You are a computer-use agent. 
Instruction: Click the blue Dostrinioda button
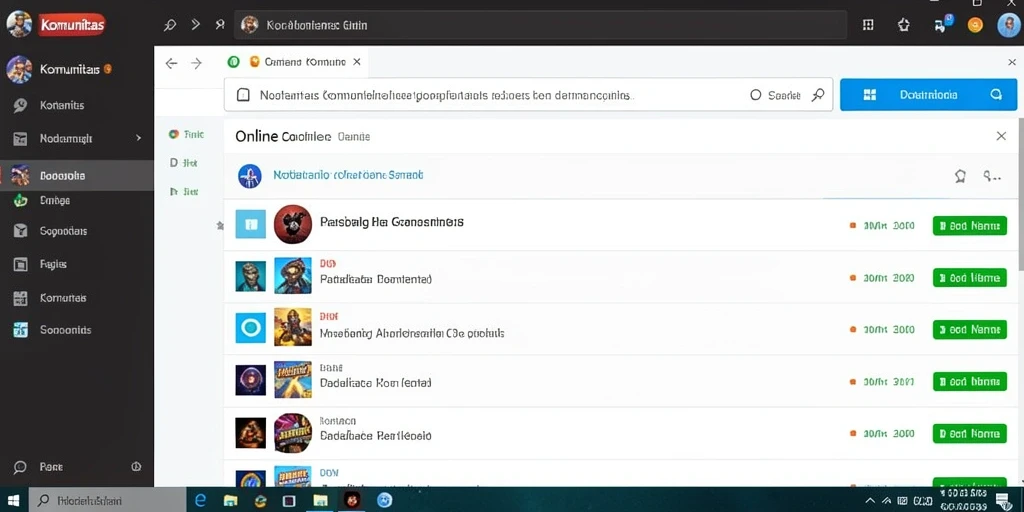pyautogui.click(x=928, y=95)
